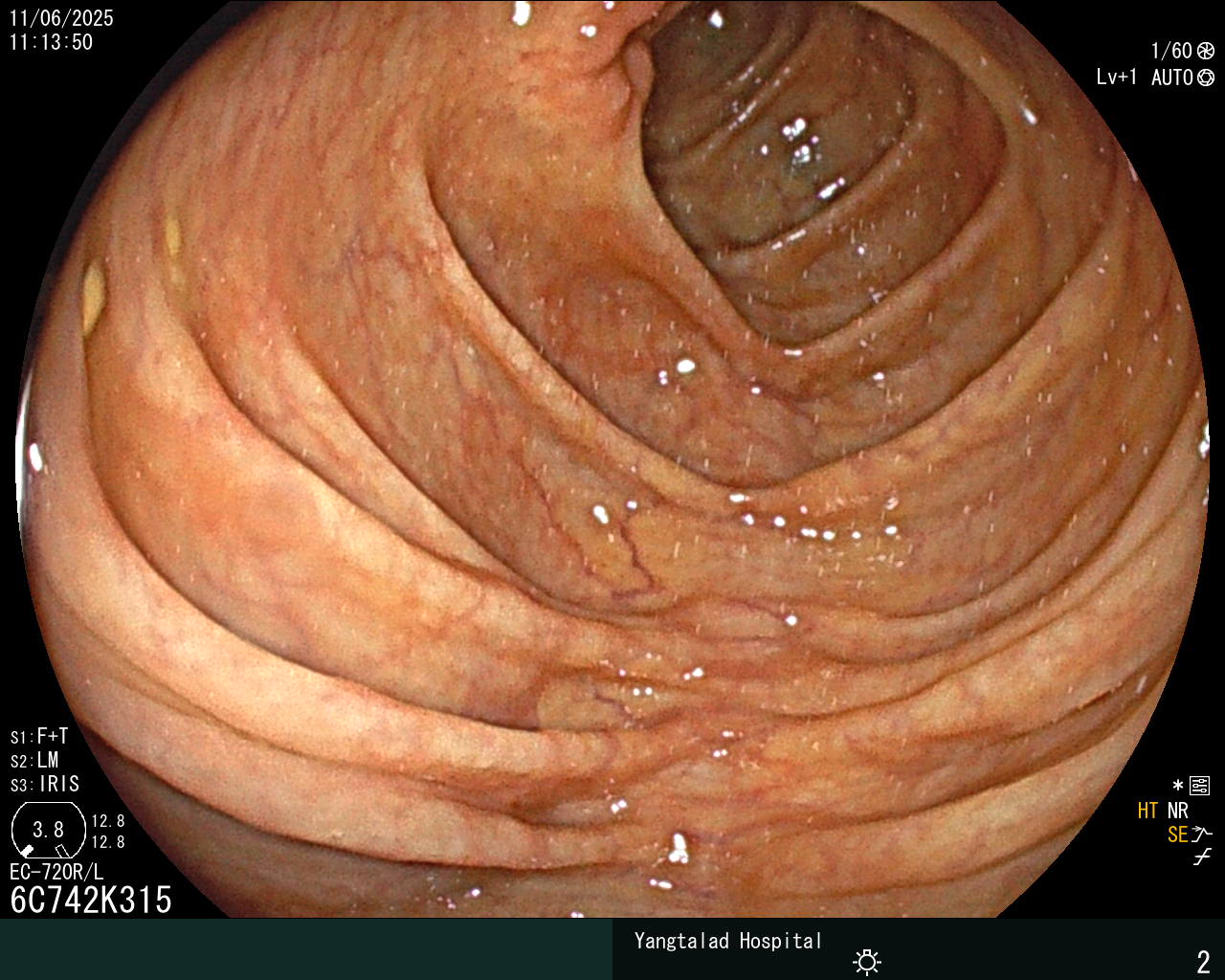The image size is (1225, 980).
Task: Click the shutter speed icon beside 1/60
Action: 1206,52
